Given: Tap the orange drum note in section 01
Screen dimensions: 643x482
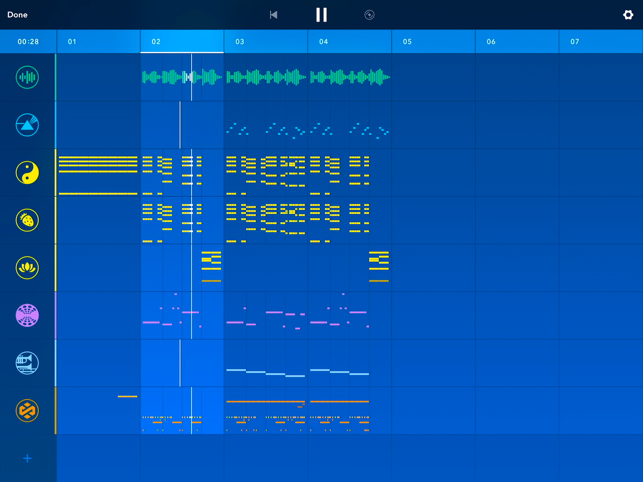Looking at the screenshot, I should (128, 397).
